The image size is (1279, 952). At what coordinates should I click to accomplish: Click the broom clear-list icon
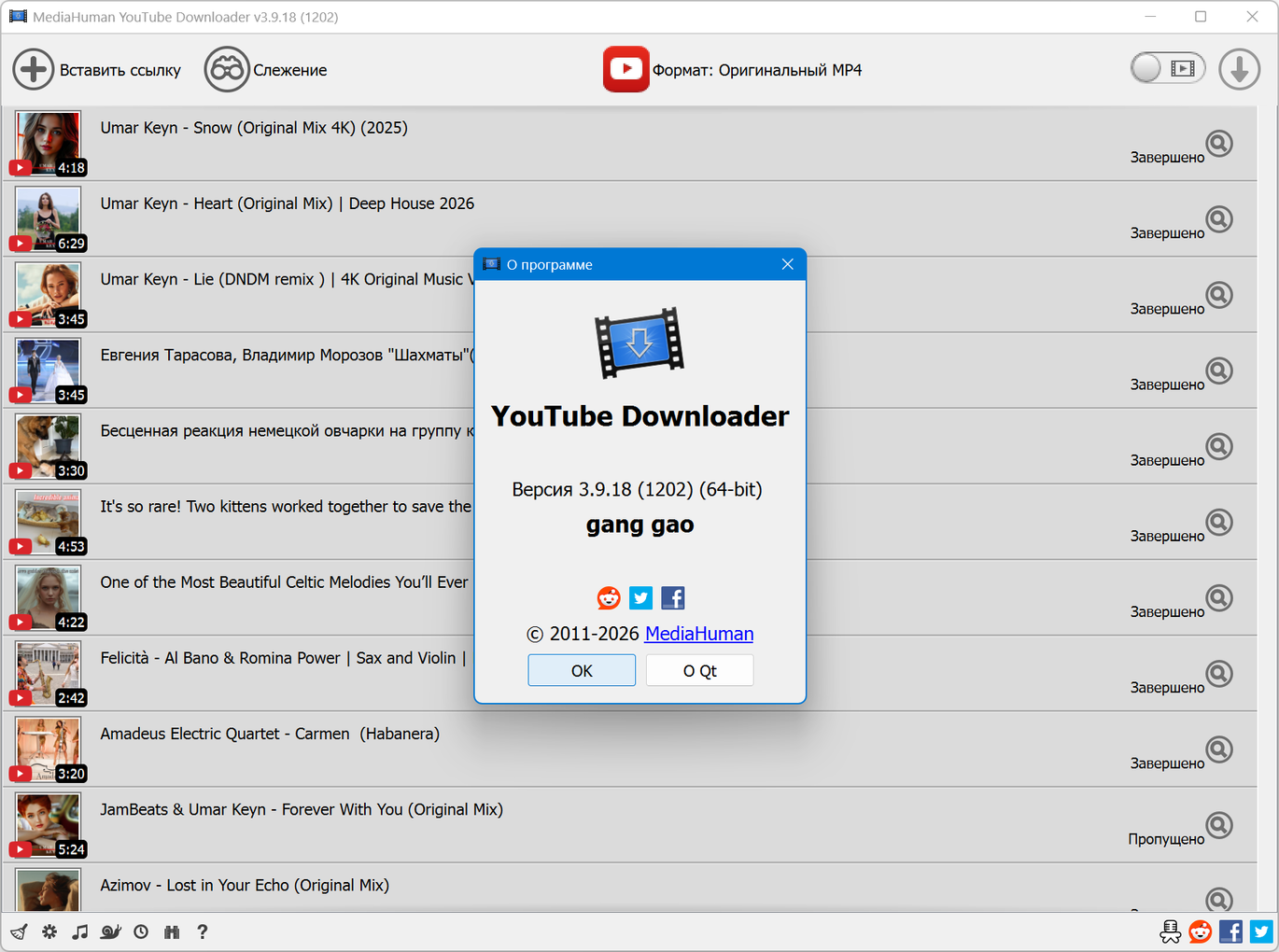point(19,931)
